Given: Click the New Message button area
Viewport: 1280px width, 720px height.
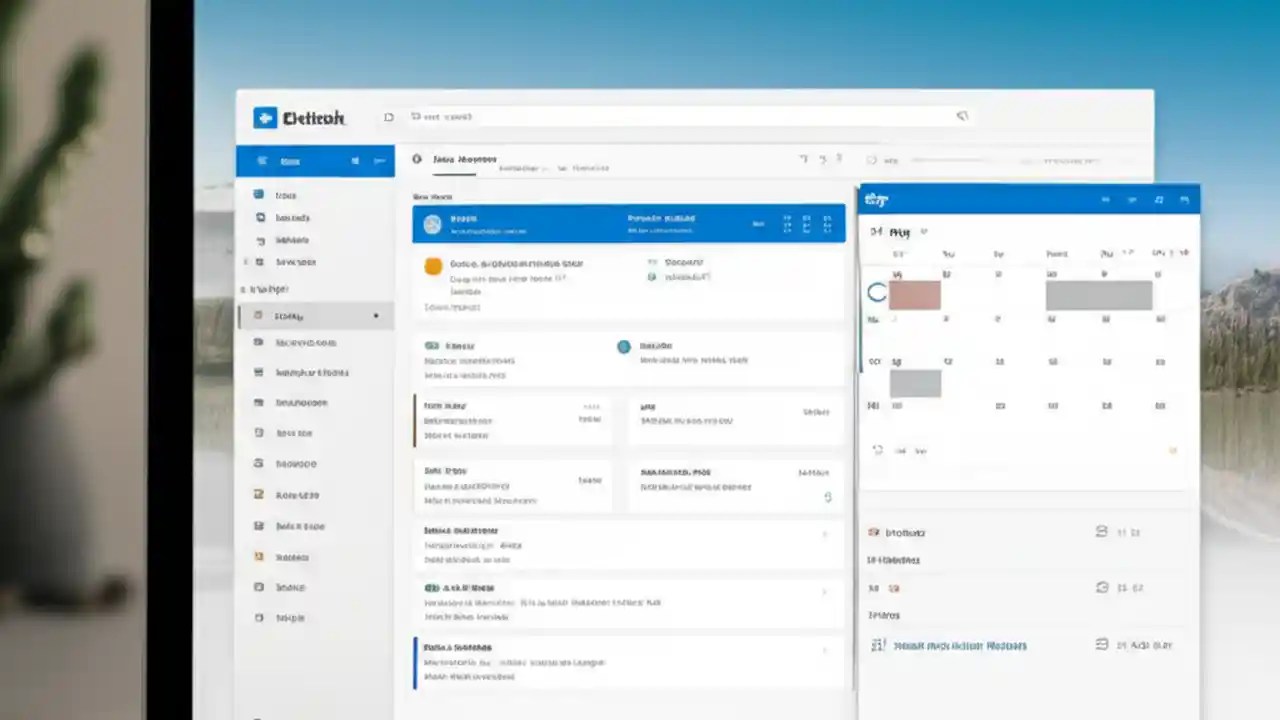Looking at the screenshot, I should 300,160.
